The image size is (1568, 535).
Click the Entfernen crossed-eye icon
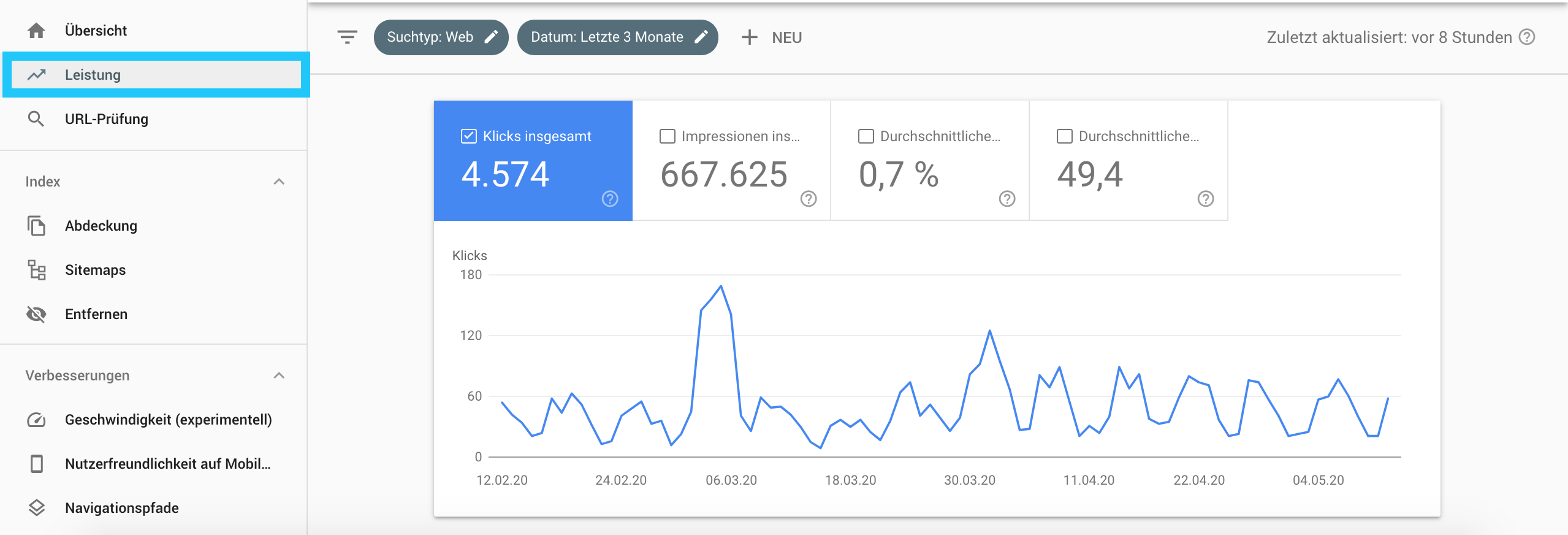coord(36,314)
